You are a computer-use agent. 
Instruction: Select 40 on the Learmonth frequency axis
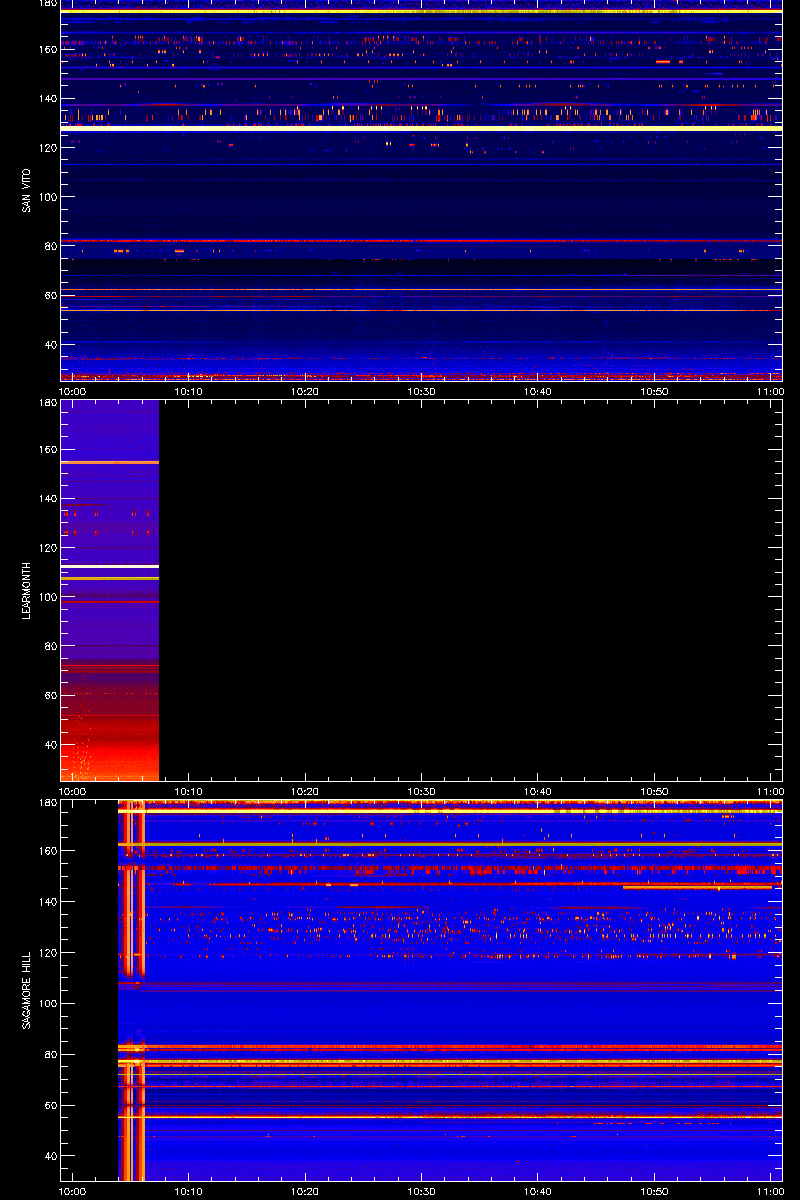[x=49, y=745]
